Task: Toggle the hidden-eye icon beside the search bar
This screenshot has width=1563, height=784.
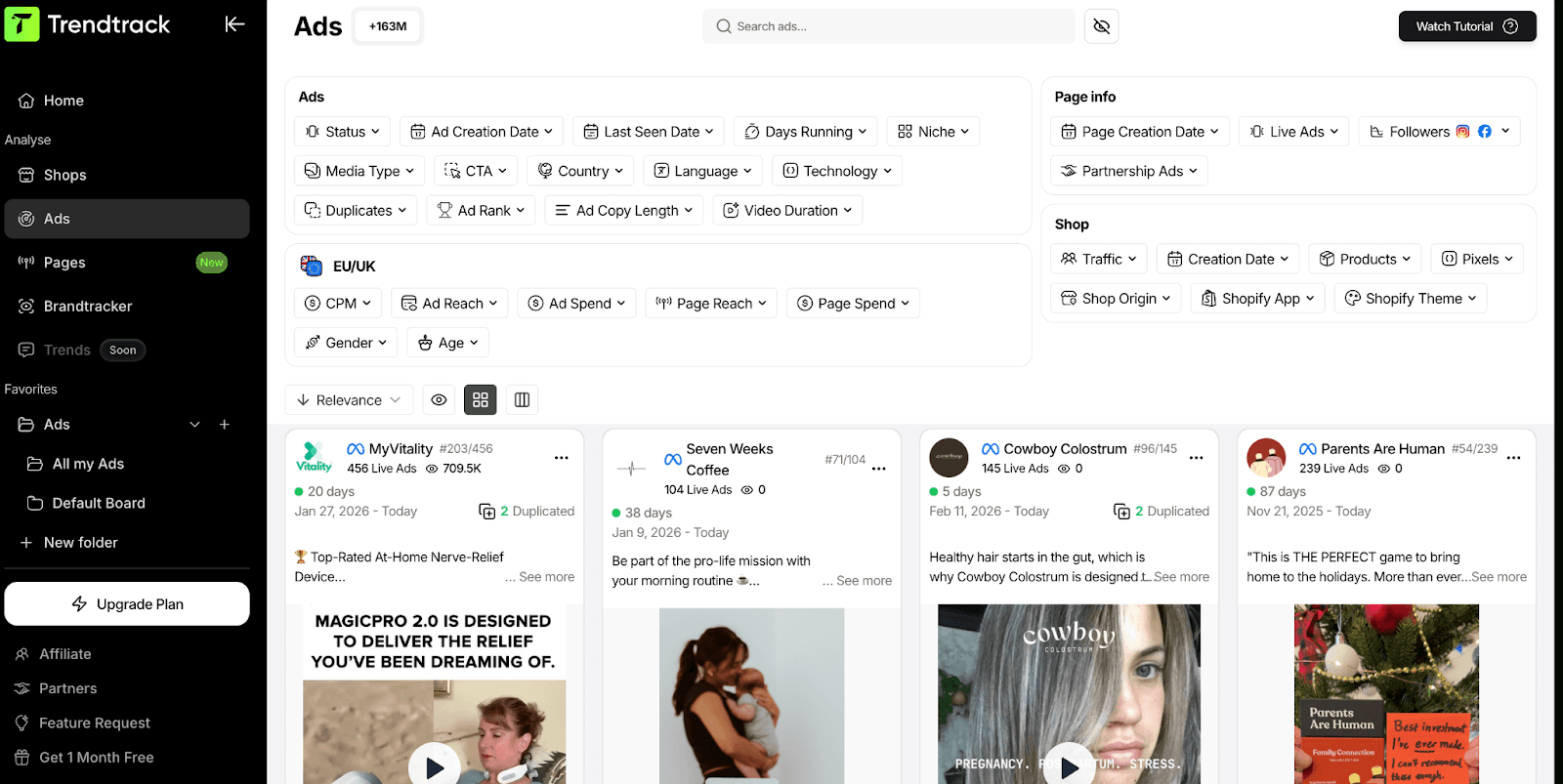Action: coord(1101,26)
